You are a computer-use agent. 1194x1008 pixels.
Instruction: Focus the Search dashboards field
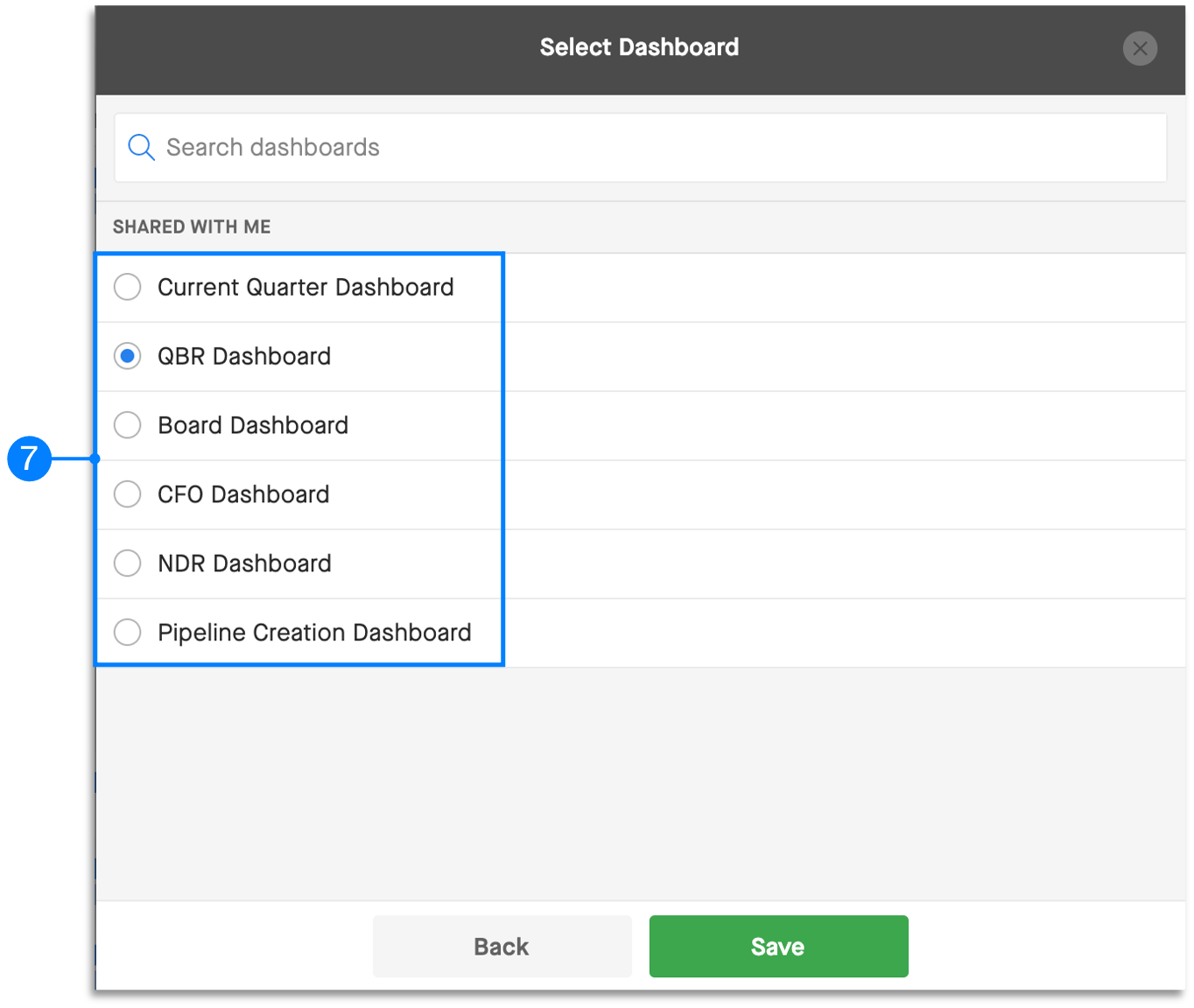[640, 147]
